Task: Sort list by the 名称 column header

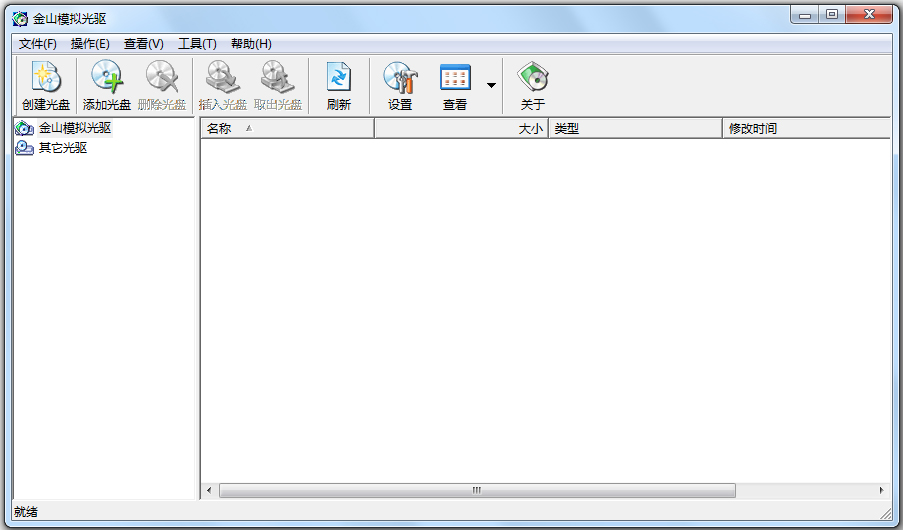Action: pos(286,128)
